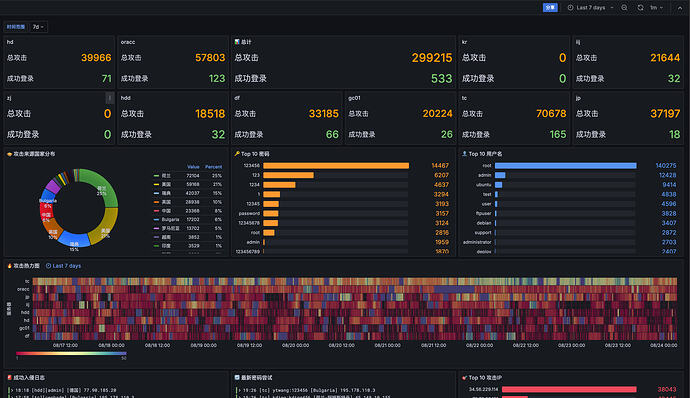
Task: Click the refresh dashboard icon
Action: click(x=640, y=7)
